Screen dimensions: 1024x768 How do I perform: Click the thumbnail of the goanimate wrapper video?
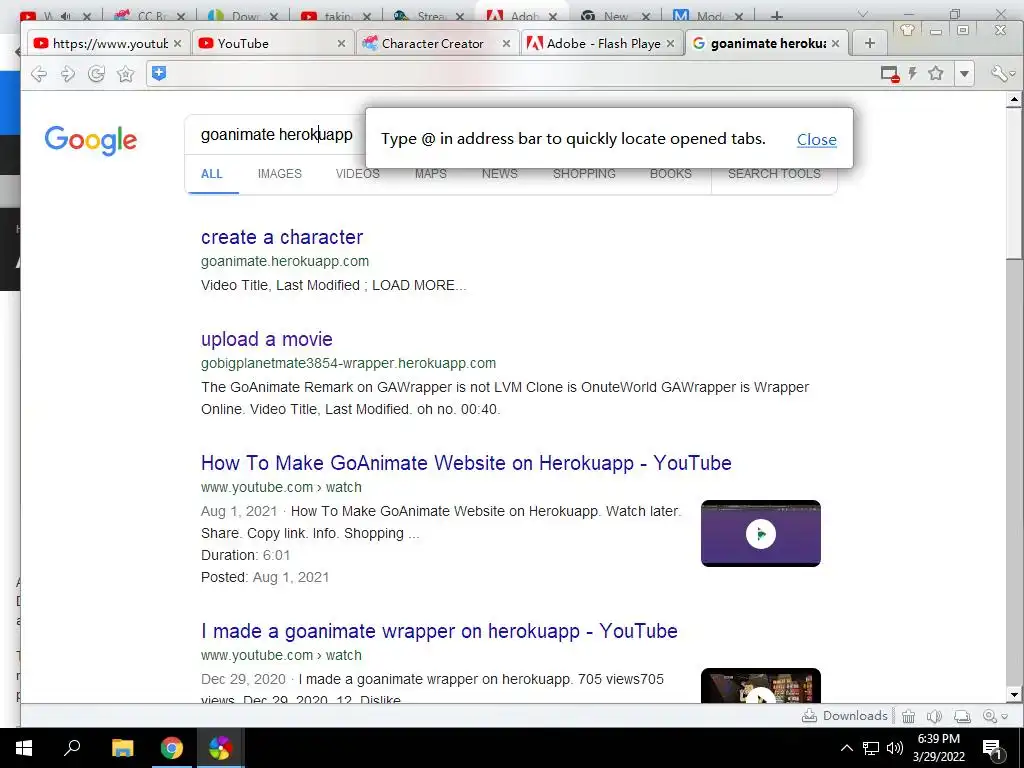pos(761,685)
